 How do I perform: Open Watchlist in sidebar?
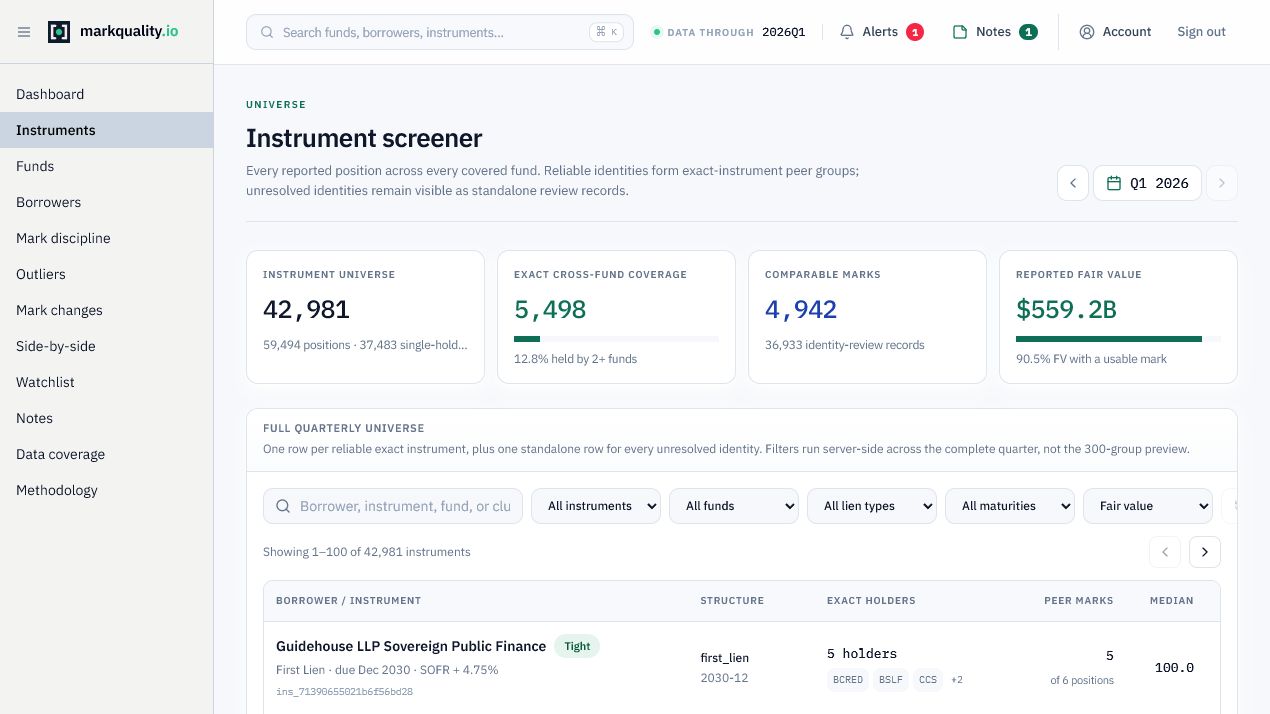click(x=107, y=382)
